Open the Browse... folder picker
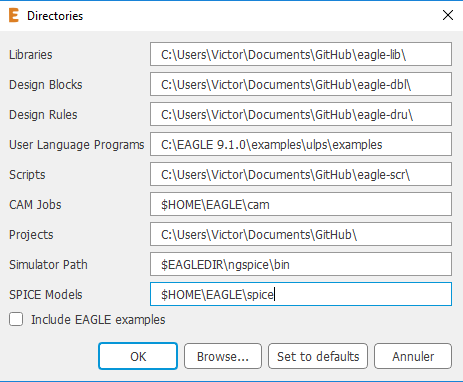463x382 pixels. click(x=223, y=356)
